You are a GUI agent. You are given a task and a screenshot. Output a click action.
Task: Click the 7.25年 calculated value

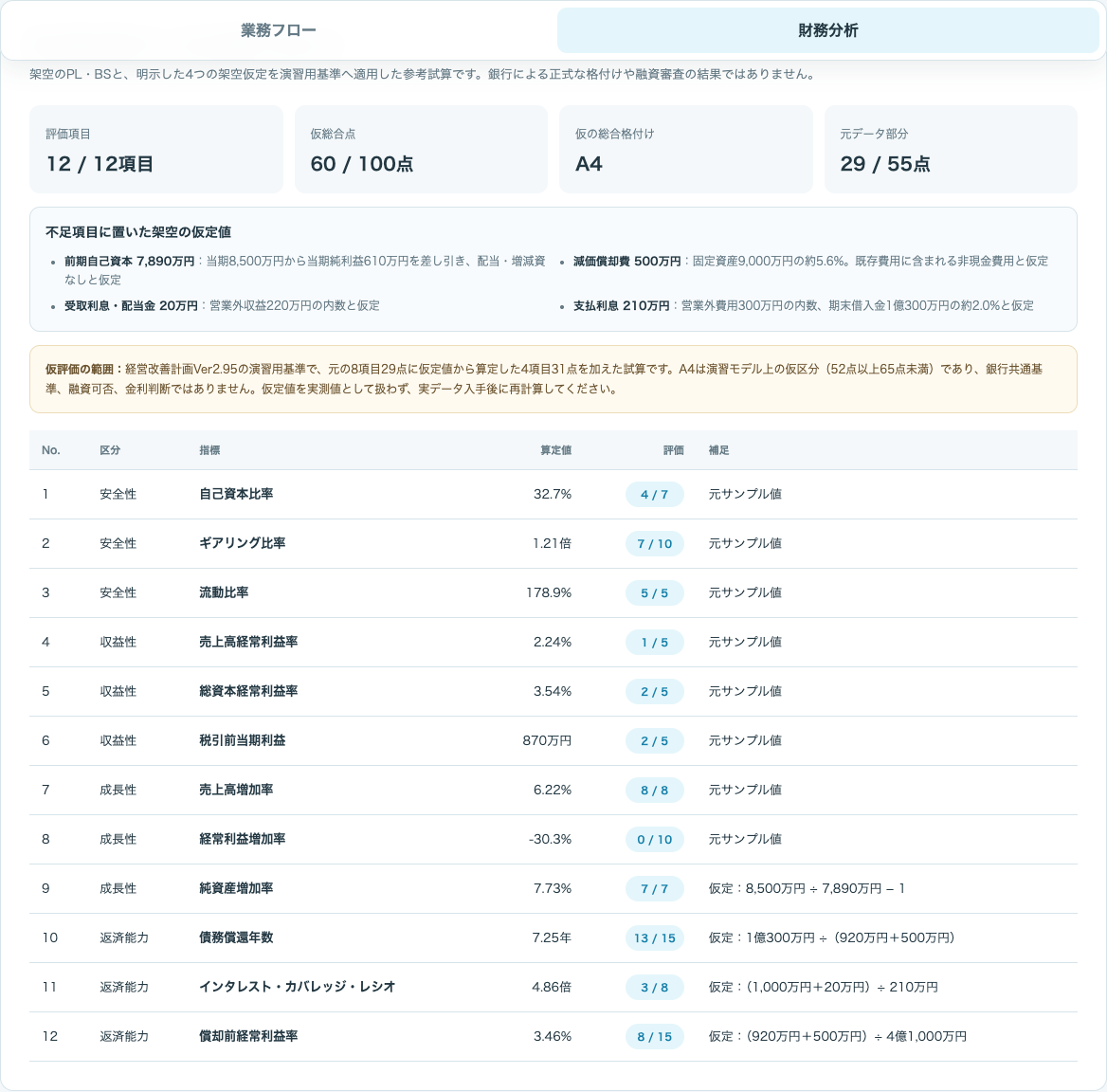coord(552,937)
